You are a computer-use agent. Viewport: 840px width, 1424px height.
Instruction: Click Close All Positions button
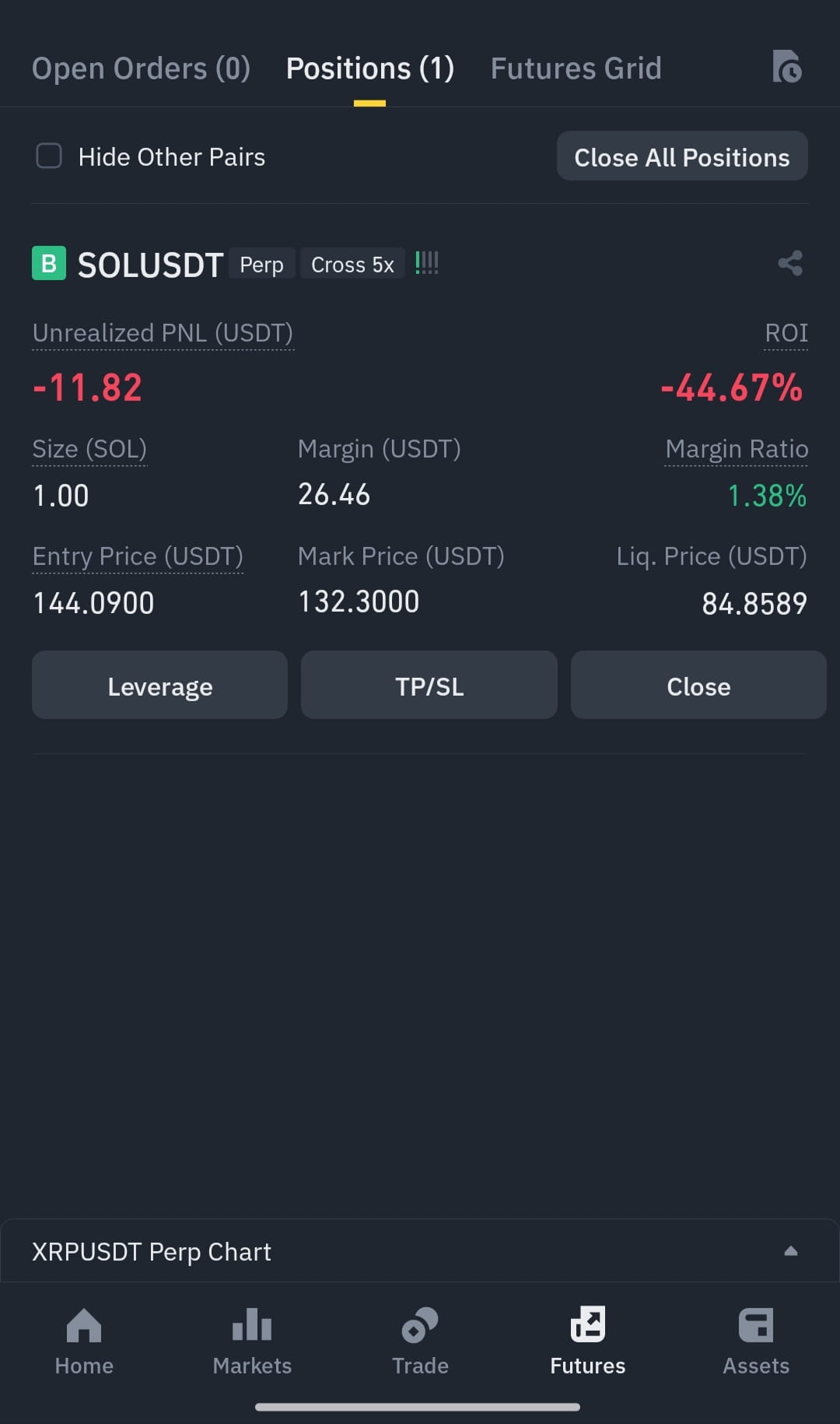[x=682, y=156]
